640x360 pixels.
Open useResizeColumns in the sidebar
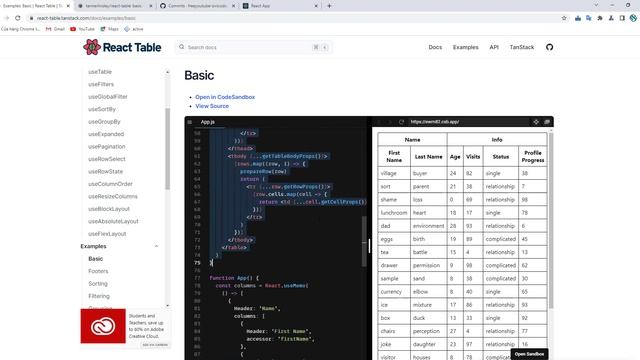click(x=113, y=196)
